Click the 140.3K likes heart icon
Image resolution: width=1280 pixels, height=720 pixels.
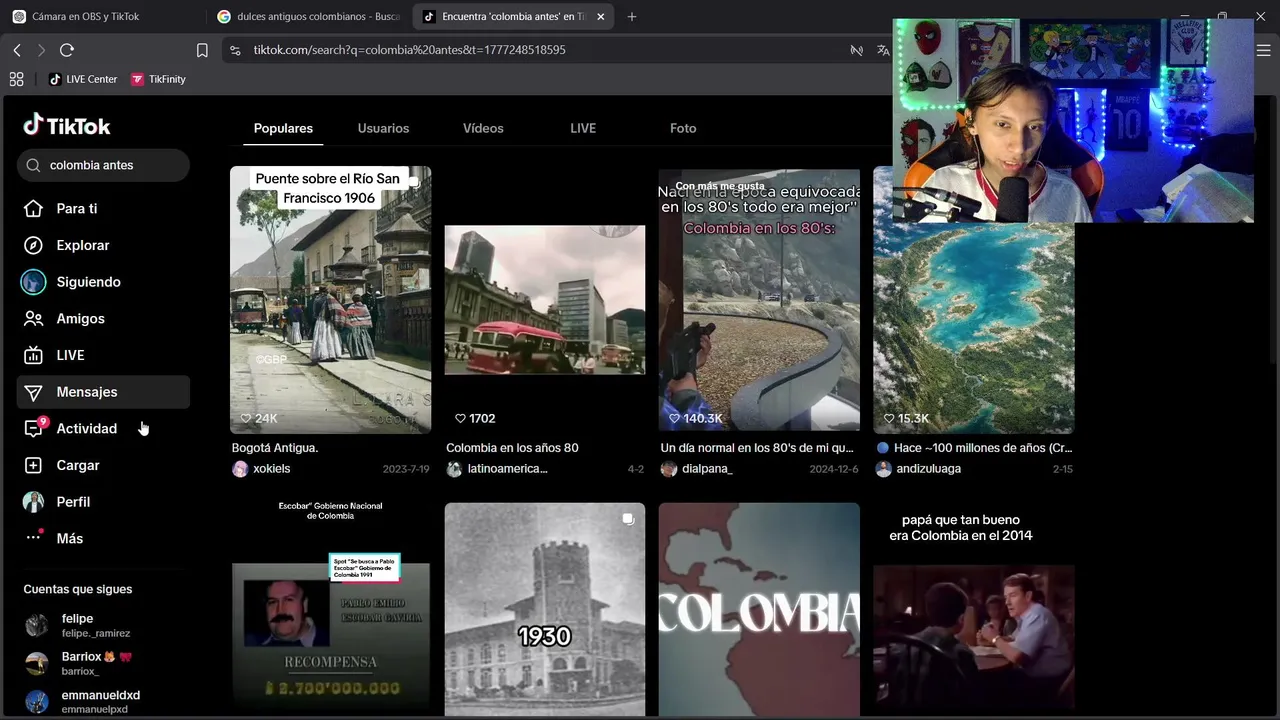674,419
